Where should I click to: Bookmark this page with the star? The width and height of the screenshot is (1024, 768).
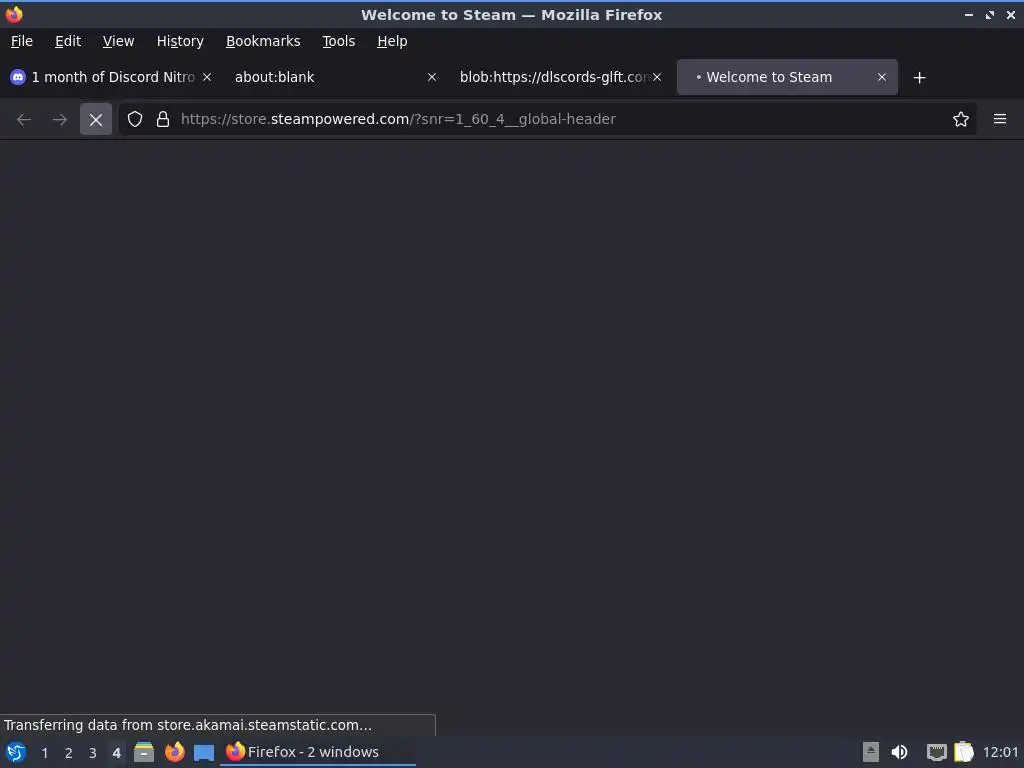[x=961, y=119]
